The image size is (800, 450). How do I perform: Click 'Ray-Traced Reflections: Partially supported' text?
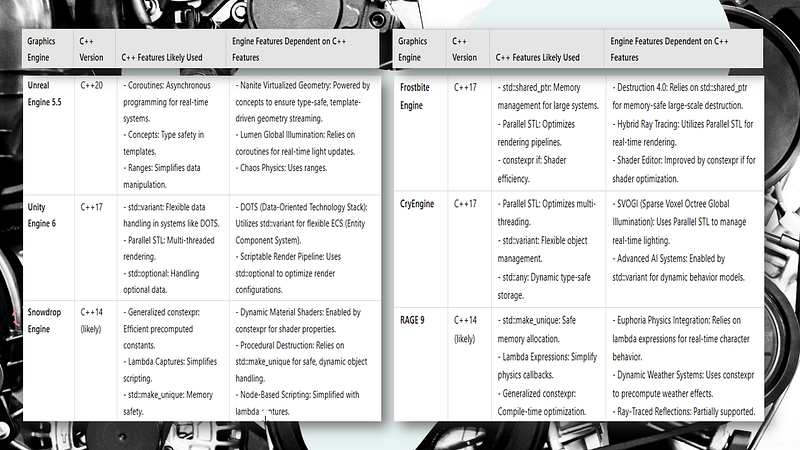(x=686, y=411)
